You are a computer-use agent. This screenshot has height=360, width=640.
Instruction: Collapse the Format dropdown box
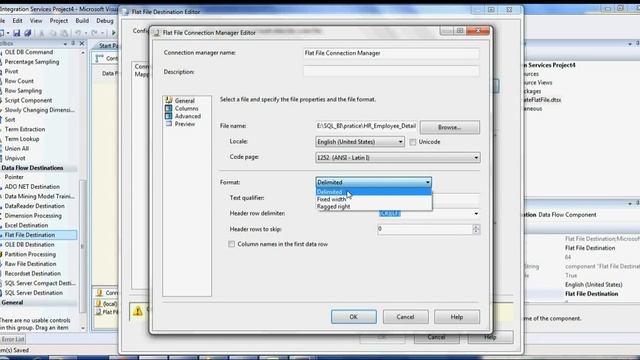[x=373, y=182]
